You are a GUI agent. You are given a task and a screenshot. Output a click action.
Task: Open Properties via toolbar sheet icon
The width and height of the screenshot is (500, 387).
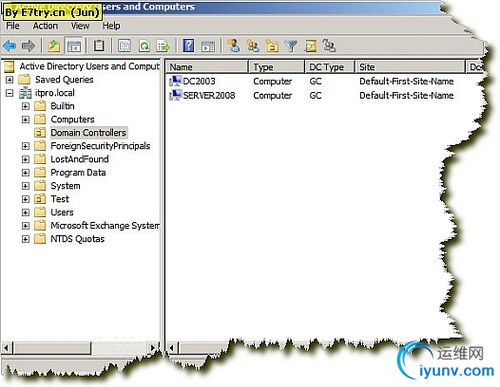tap(124, 46)
